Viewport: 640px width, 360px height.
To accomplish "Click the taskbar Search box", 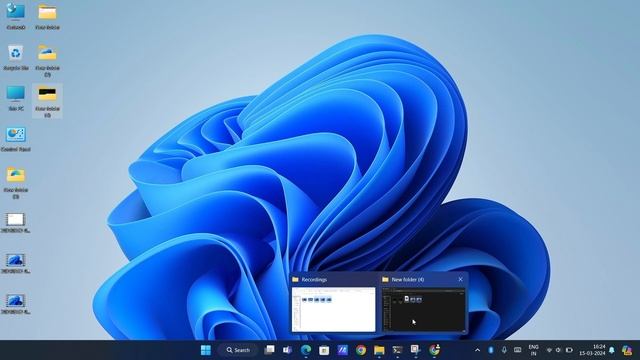I will [238, 350].
